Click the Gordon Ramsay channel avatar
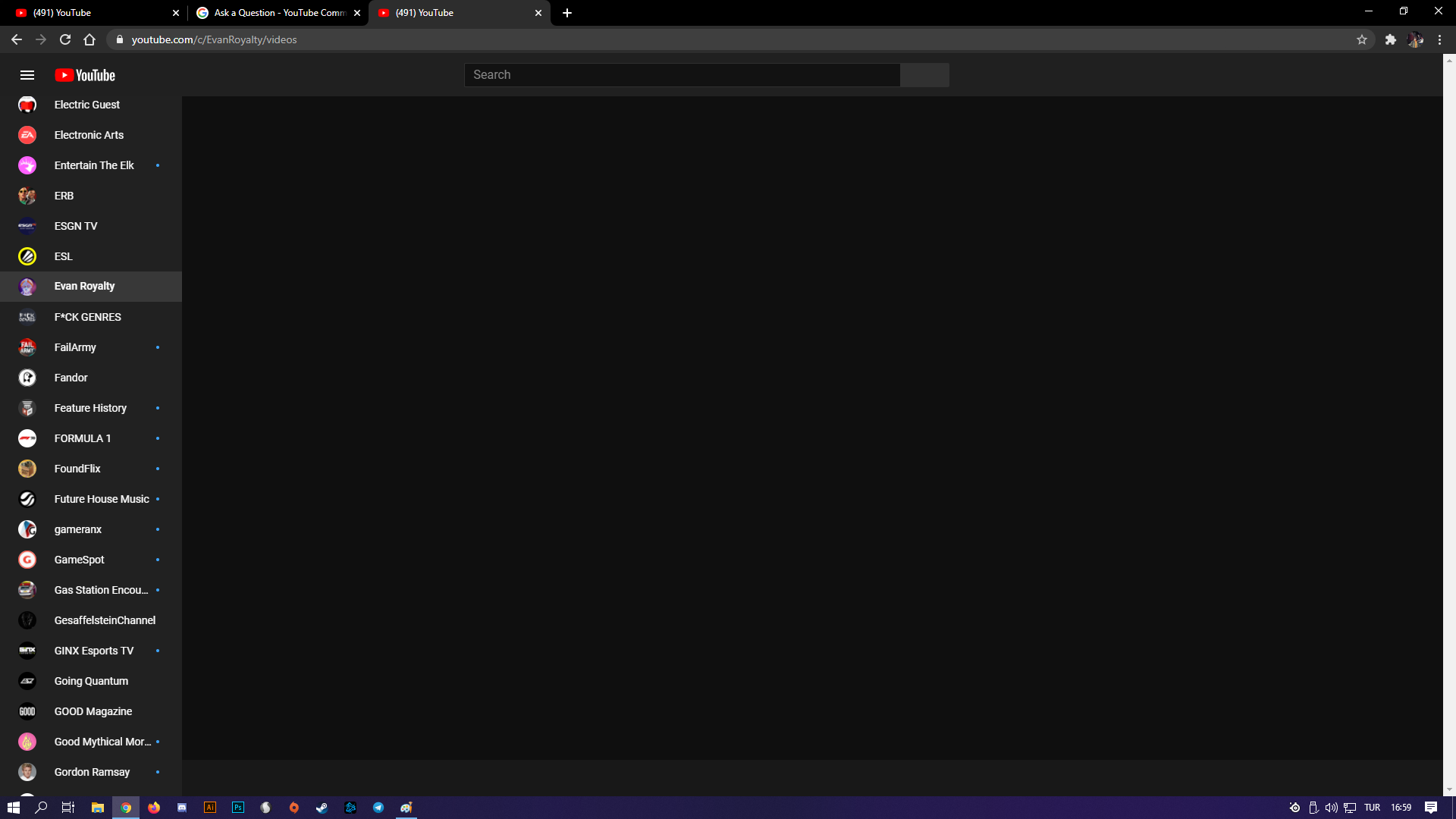Image resolution: width=1456 pixels, height=819 pixels. pos(27,772)
